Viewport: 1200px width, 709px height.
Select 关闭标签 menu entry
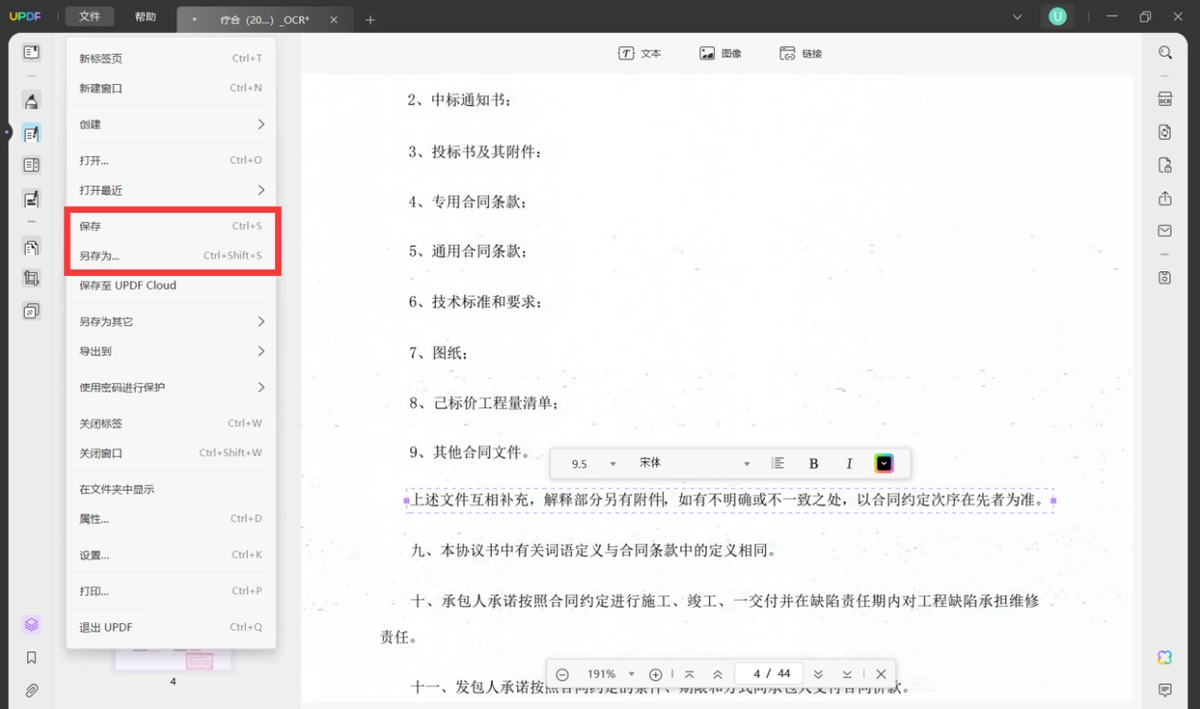pyautogui.click(x=171, y=423)
